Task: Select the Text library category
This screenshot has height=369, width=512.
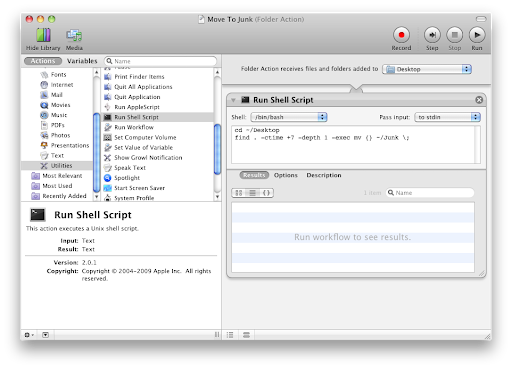Action: [57, 156]
